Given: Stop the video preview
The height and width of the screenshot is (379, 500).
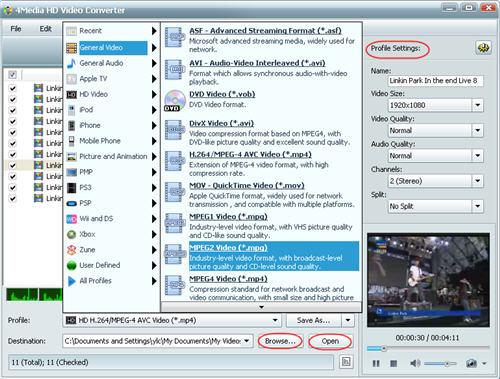Looking at the screenshot, I should coord(394,363).
